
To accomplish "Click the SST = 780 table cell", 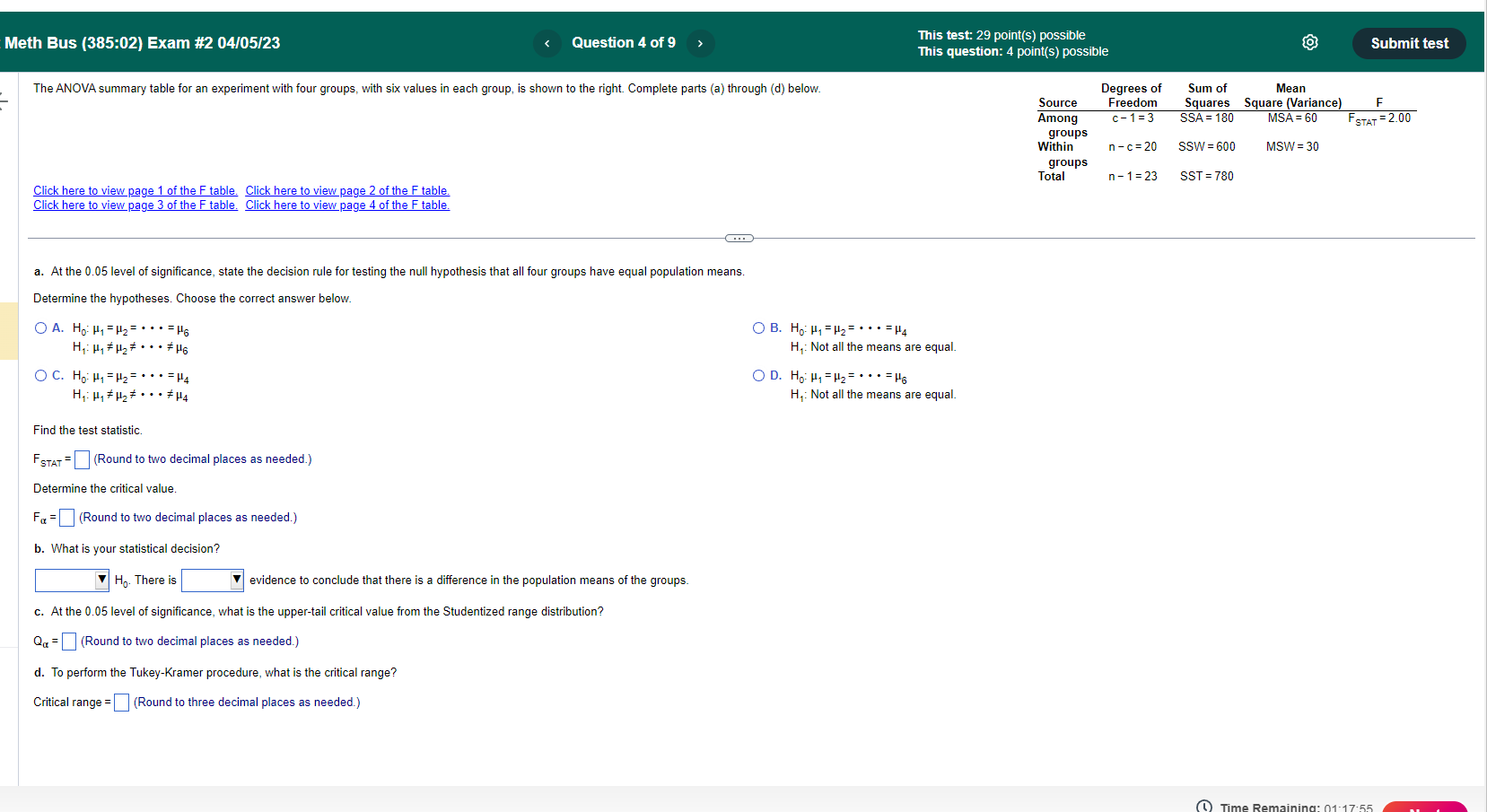I will tap(1206, 177).
